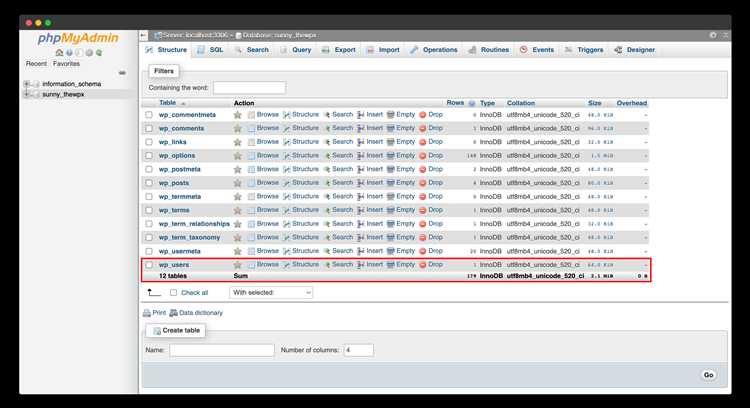Click the Recent tab in sidebar
This screenshot has width=750, height=408.
(x=36, y=64)
